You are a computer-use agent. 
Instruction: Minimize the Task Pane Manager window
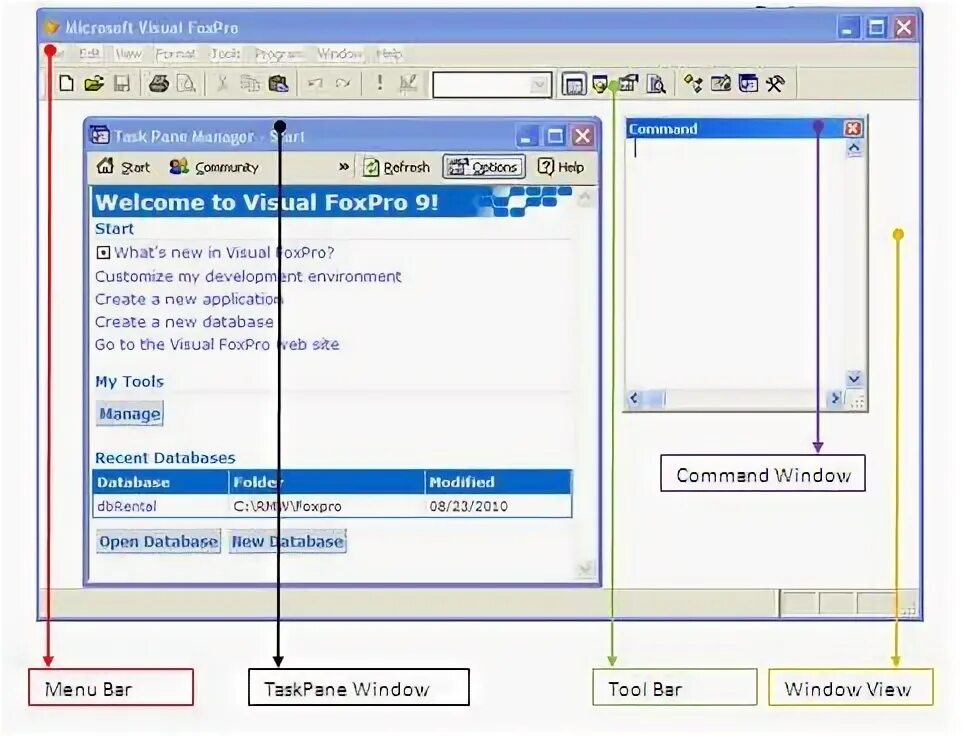click(526, 136)
